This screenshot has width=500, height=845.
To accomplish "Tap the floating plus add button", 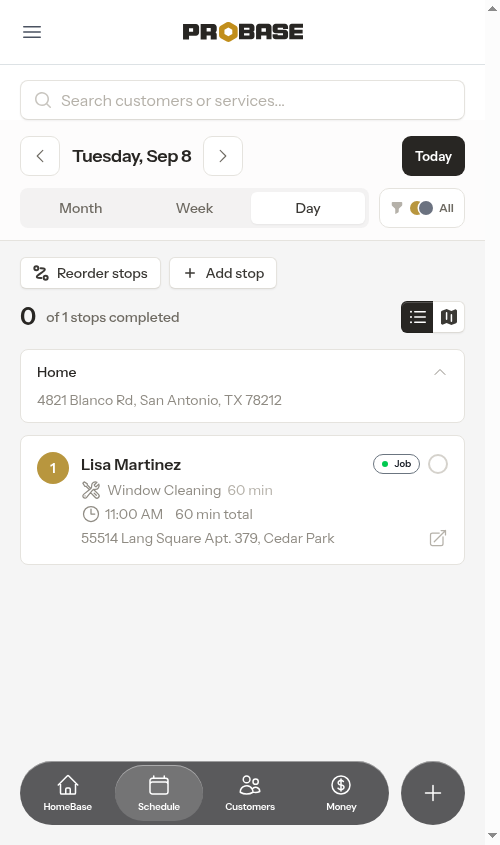I will click(433, 793).
